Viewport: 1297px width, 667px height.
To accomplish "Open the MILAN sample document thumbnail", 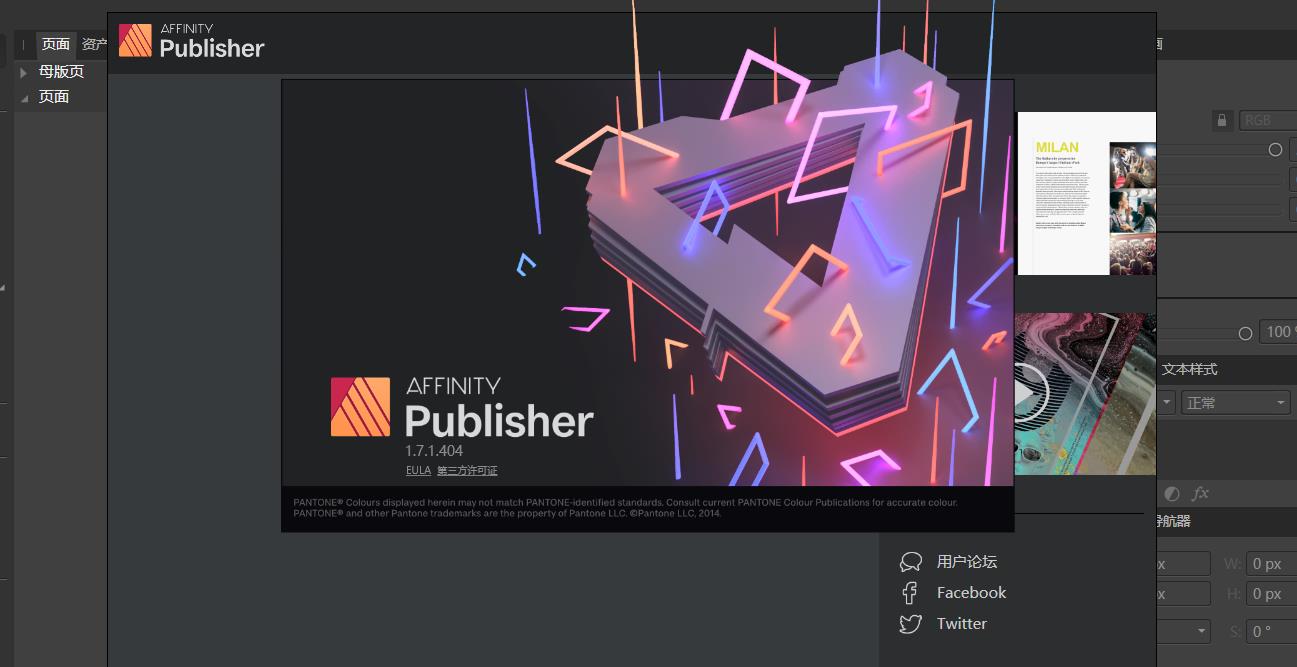I will coord(1087,193).
